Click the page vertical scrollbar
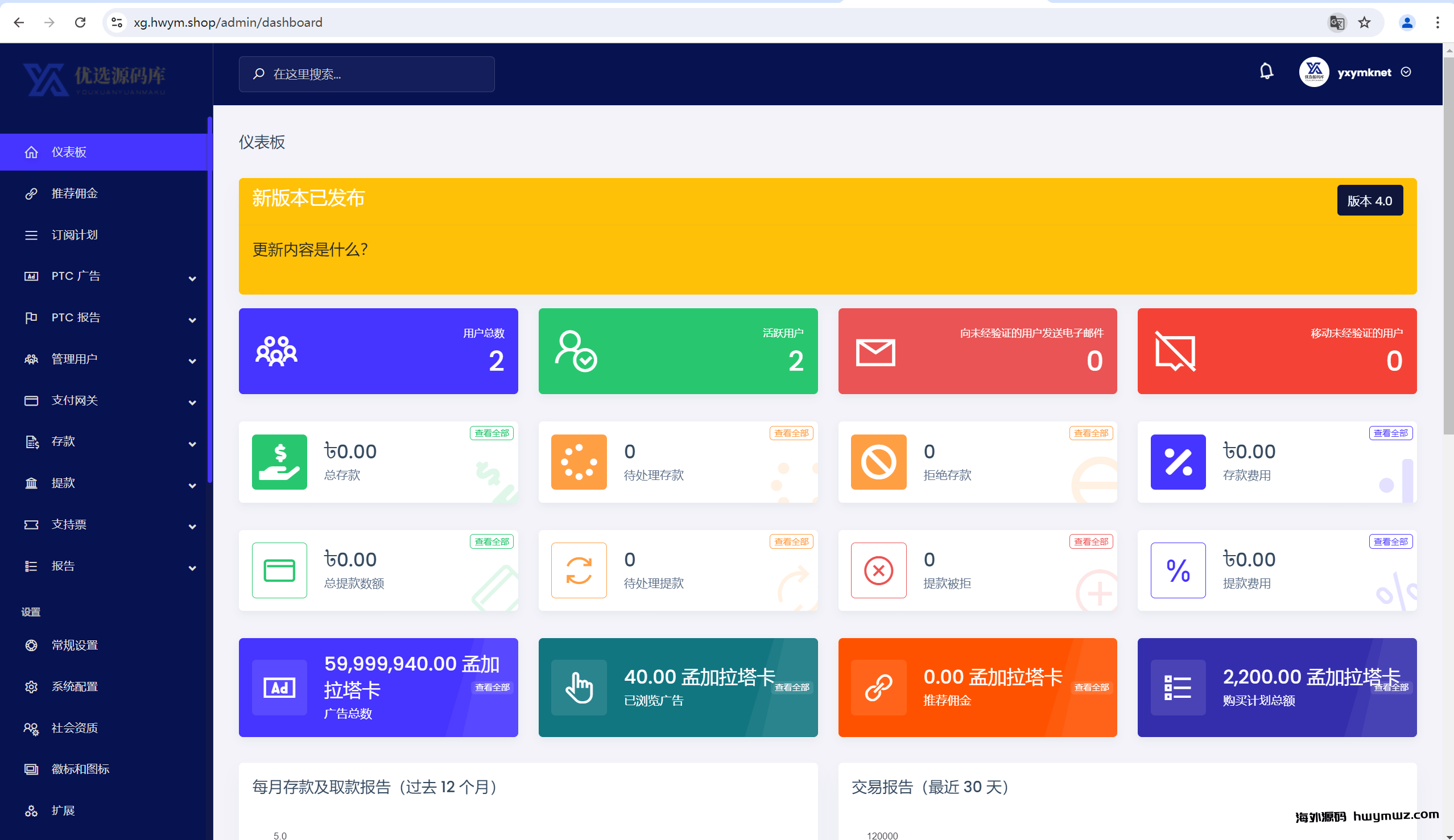1454x840 pixels. tap(1448, 242)
